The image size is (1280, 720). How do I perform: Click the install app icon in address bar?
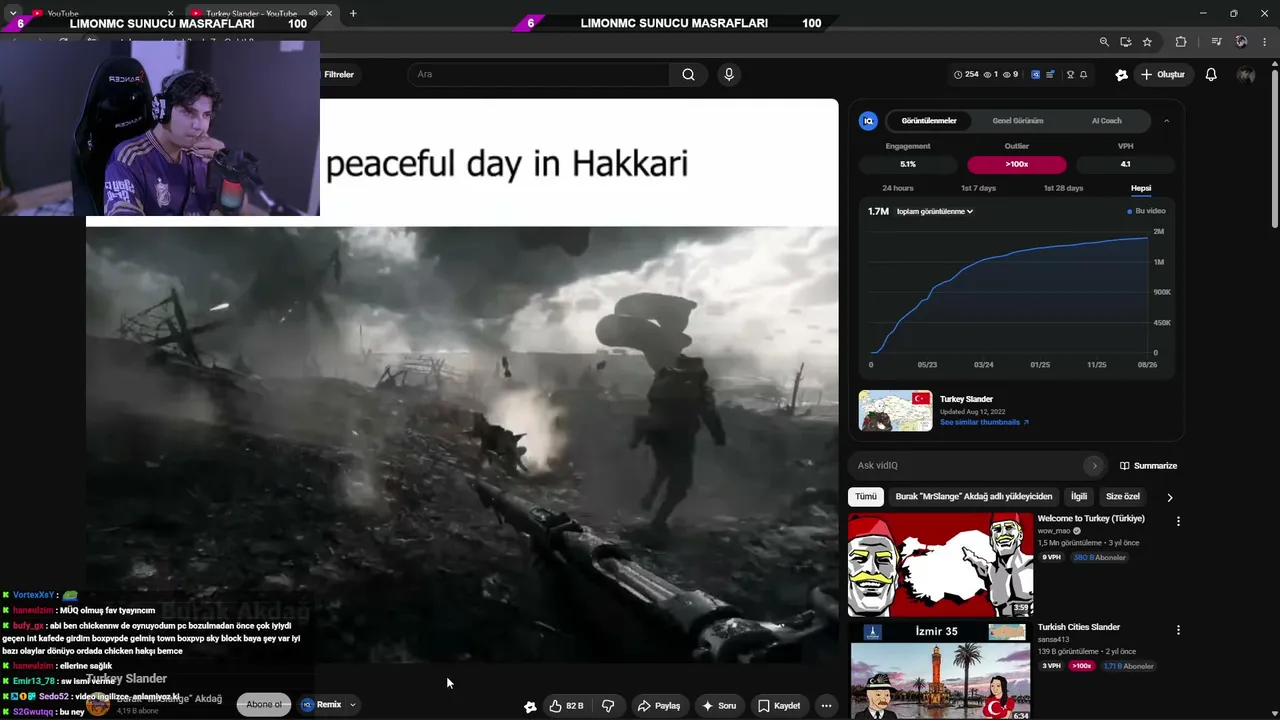pos(1126,42)
